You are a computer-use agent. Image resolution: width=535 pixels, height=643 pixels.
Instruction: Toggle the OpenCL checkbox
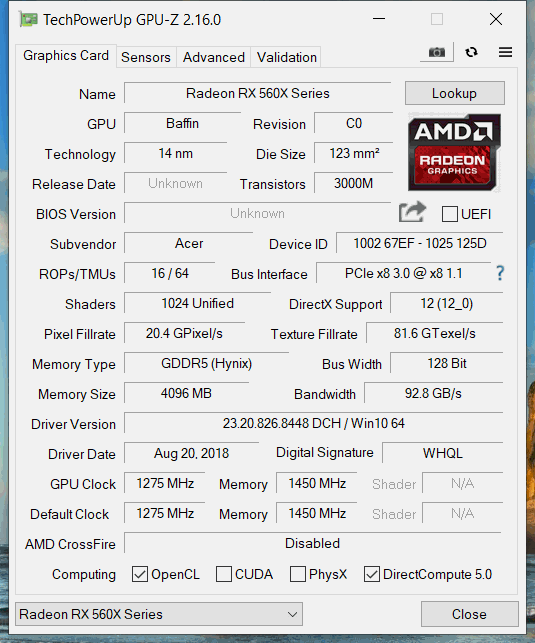coord(140,574)
